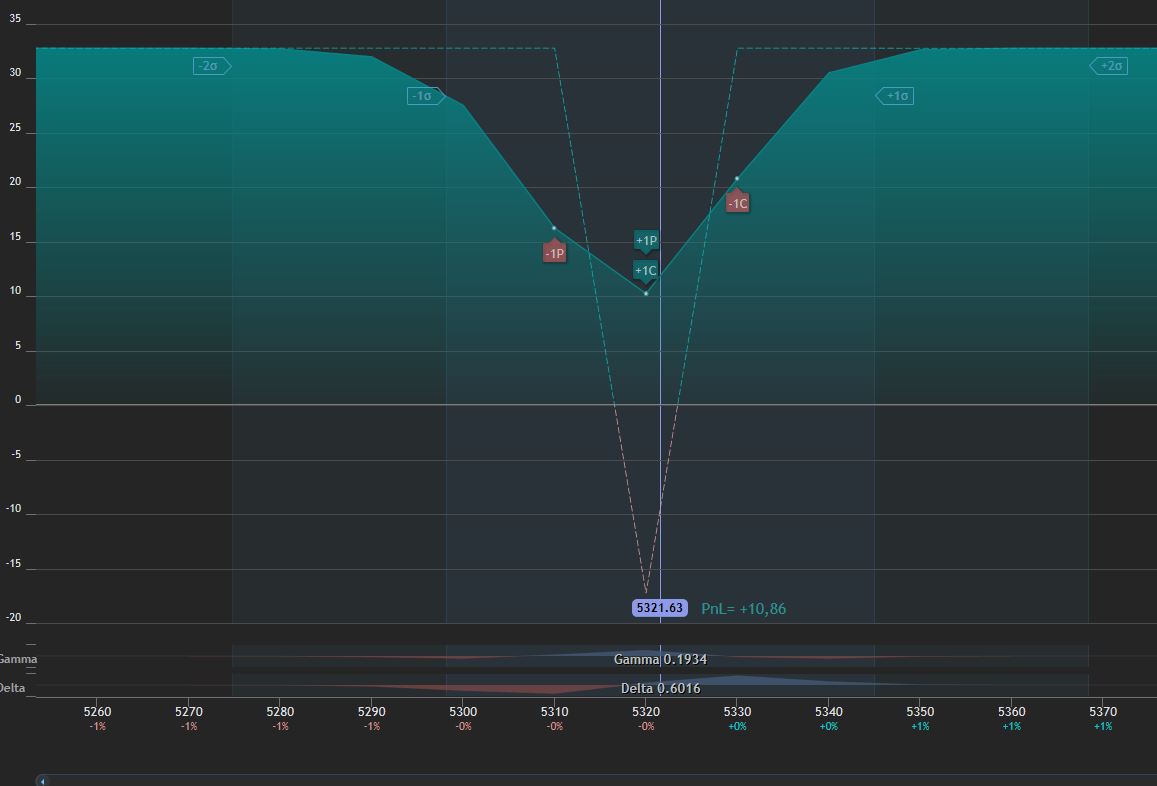Click the left arrow on the bottom scrollbar
Screen dimensions: 1157x786
(x=43, y=781)
